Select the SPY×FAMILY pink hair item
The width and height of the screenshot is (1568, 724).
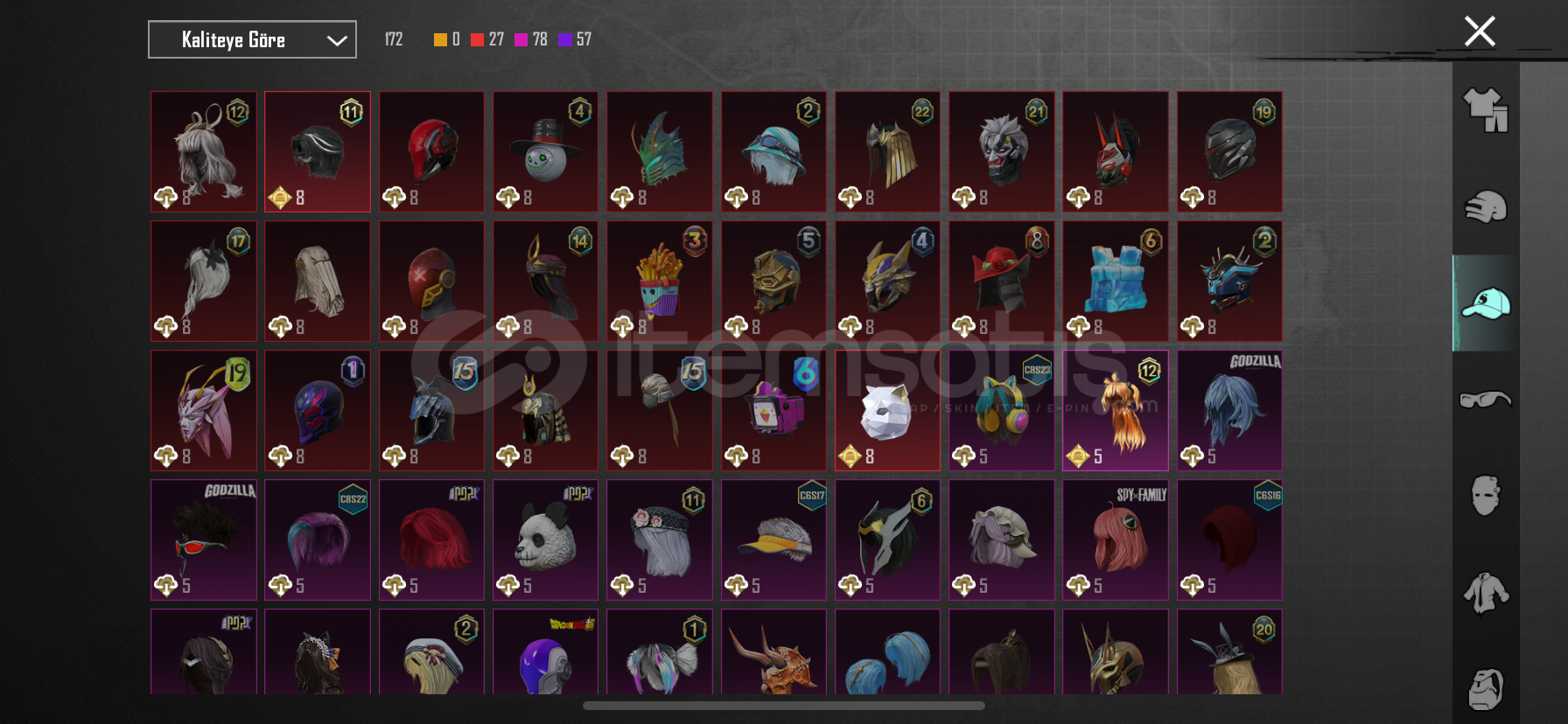[1116, 540]
